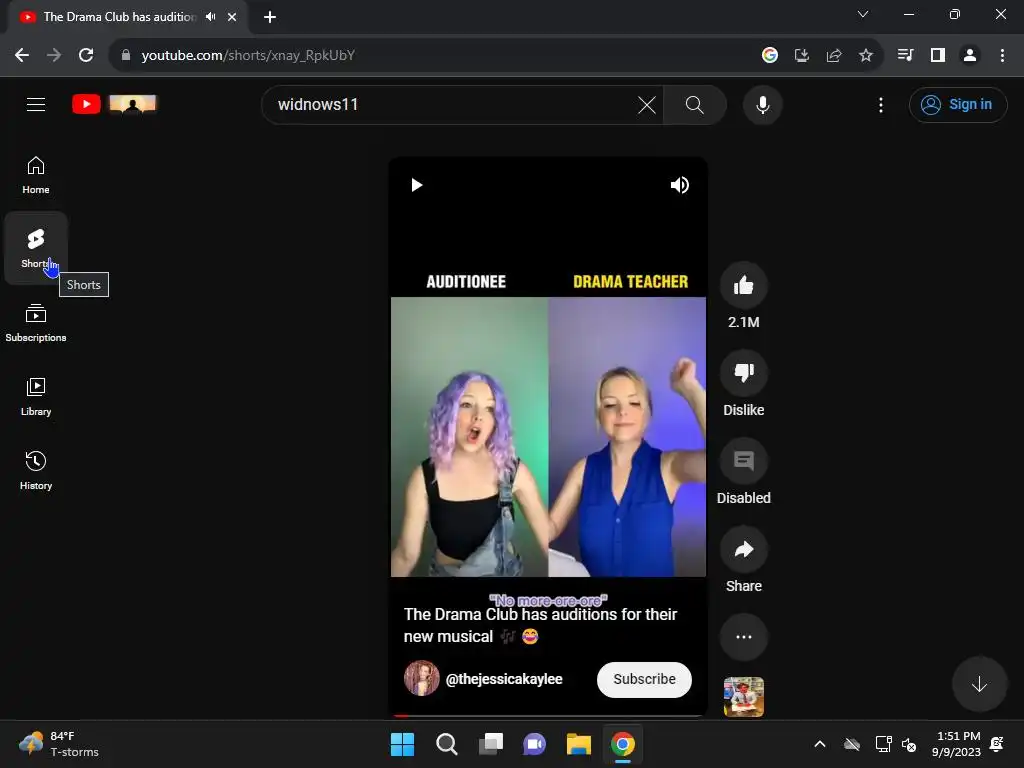1024x768 pixels.
Task: Expand tab search chevron in title bar
Action: pyautogui.click(x=863, y=14)
